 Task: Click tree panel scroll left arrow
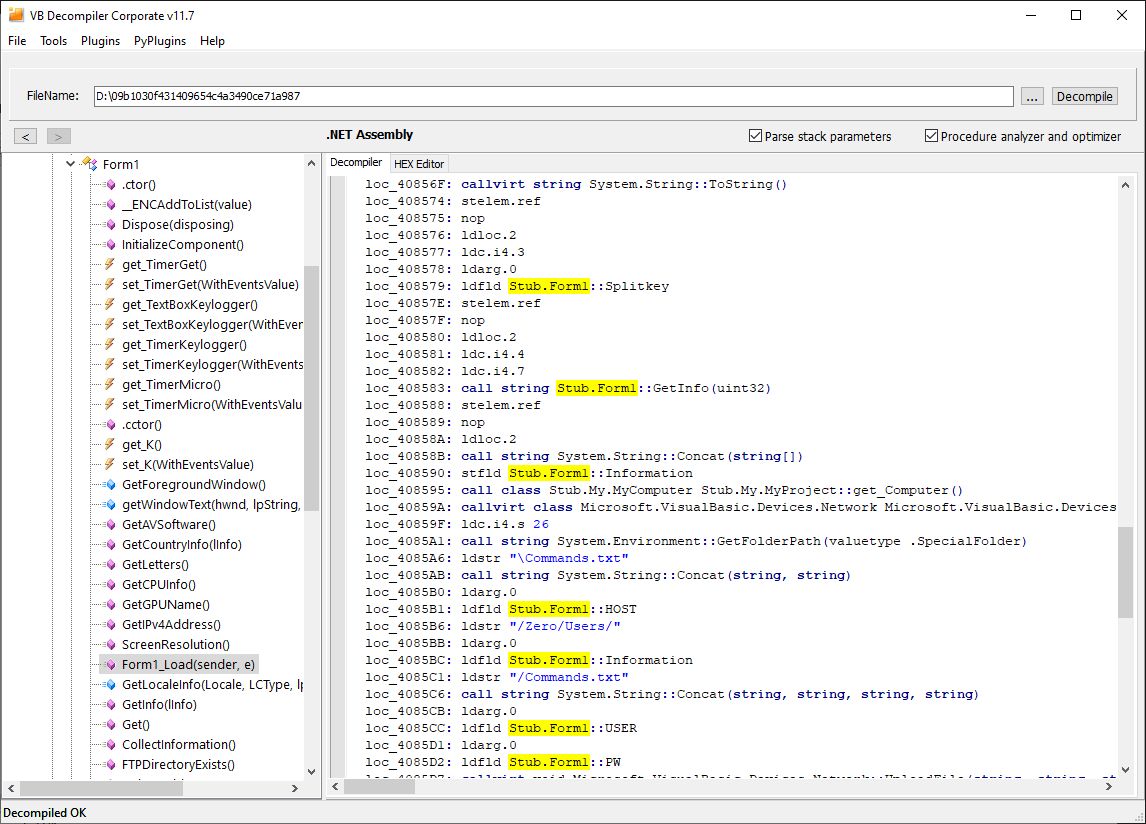(11, 788)
